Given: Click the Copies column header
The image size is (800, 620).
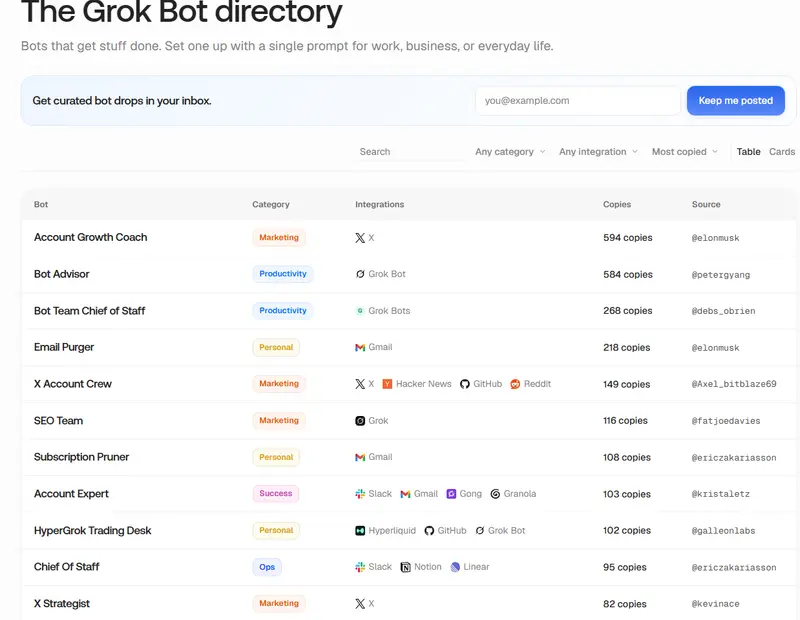Looking at the screenshot, I should click(617, 204).
